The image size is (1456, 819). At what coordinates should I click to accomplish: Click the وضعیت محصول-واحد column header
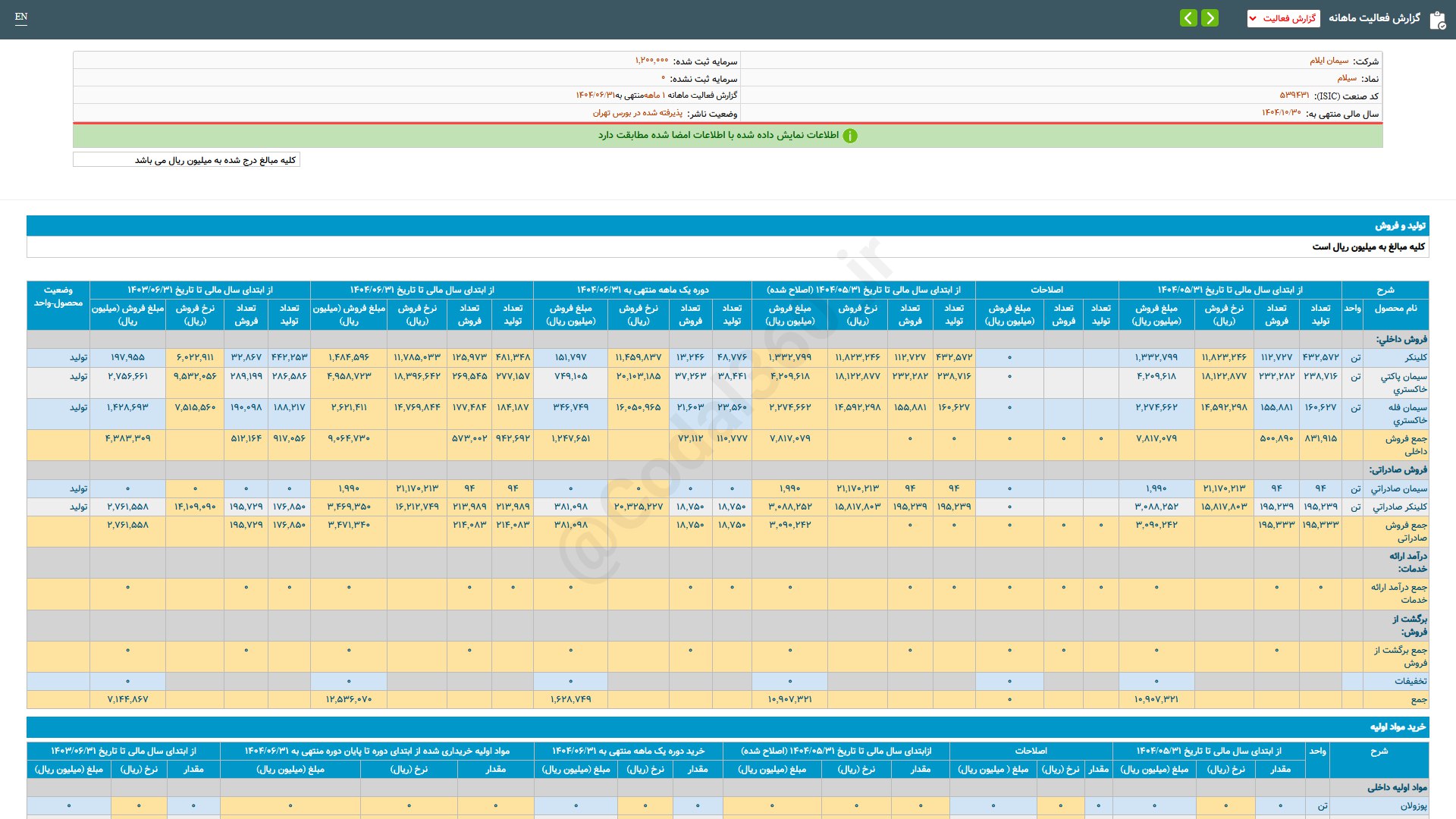coord(58,297)
